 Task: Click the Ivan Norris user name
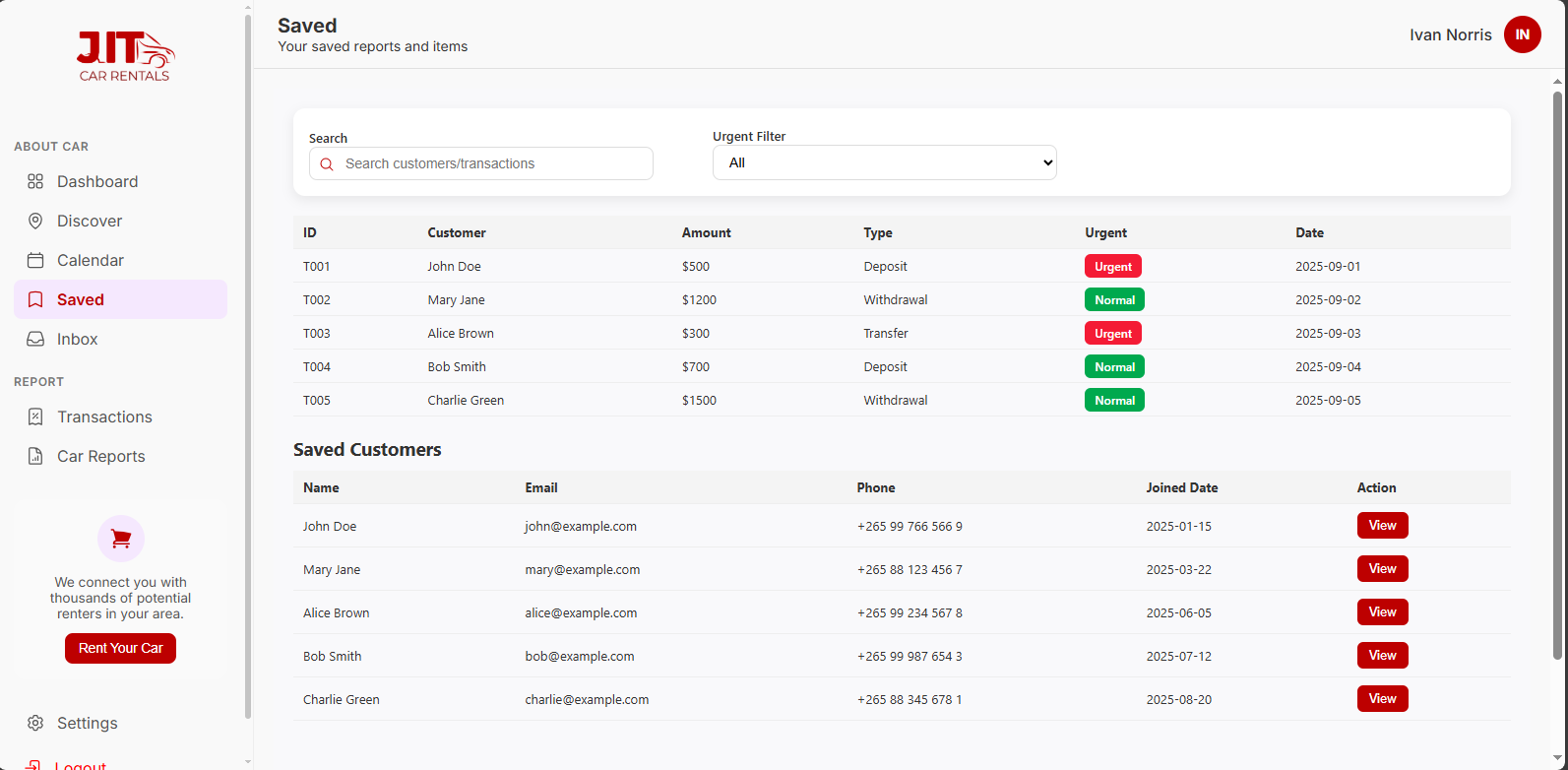1451,34
